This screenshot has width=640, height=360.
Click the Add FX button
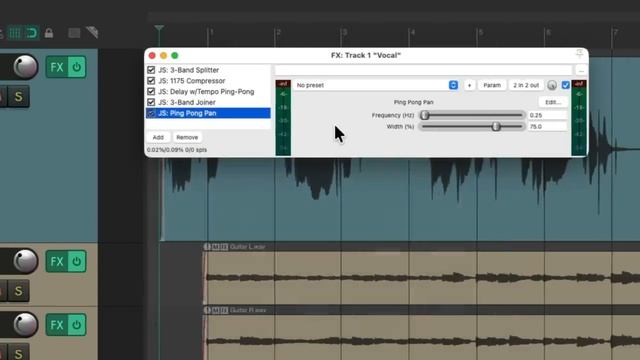pyautogui.click(x=158, y=137)
